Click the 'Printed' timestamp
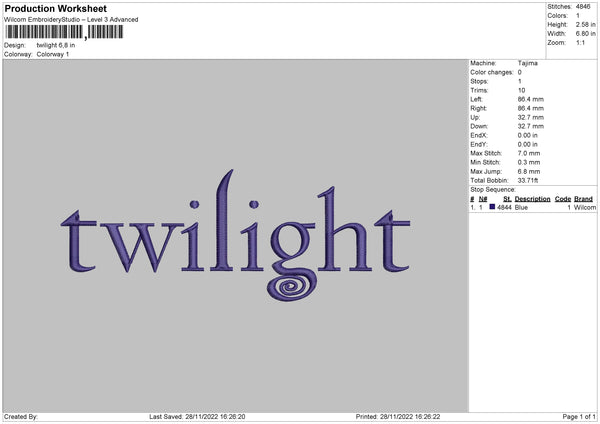The width and height of the screenshot is (600, 424). click(398, 417)
